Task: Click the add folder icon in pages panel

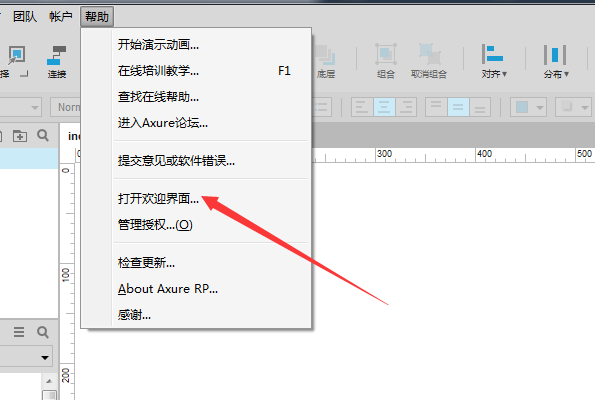Action: [x=20, y=135]
